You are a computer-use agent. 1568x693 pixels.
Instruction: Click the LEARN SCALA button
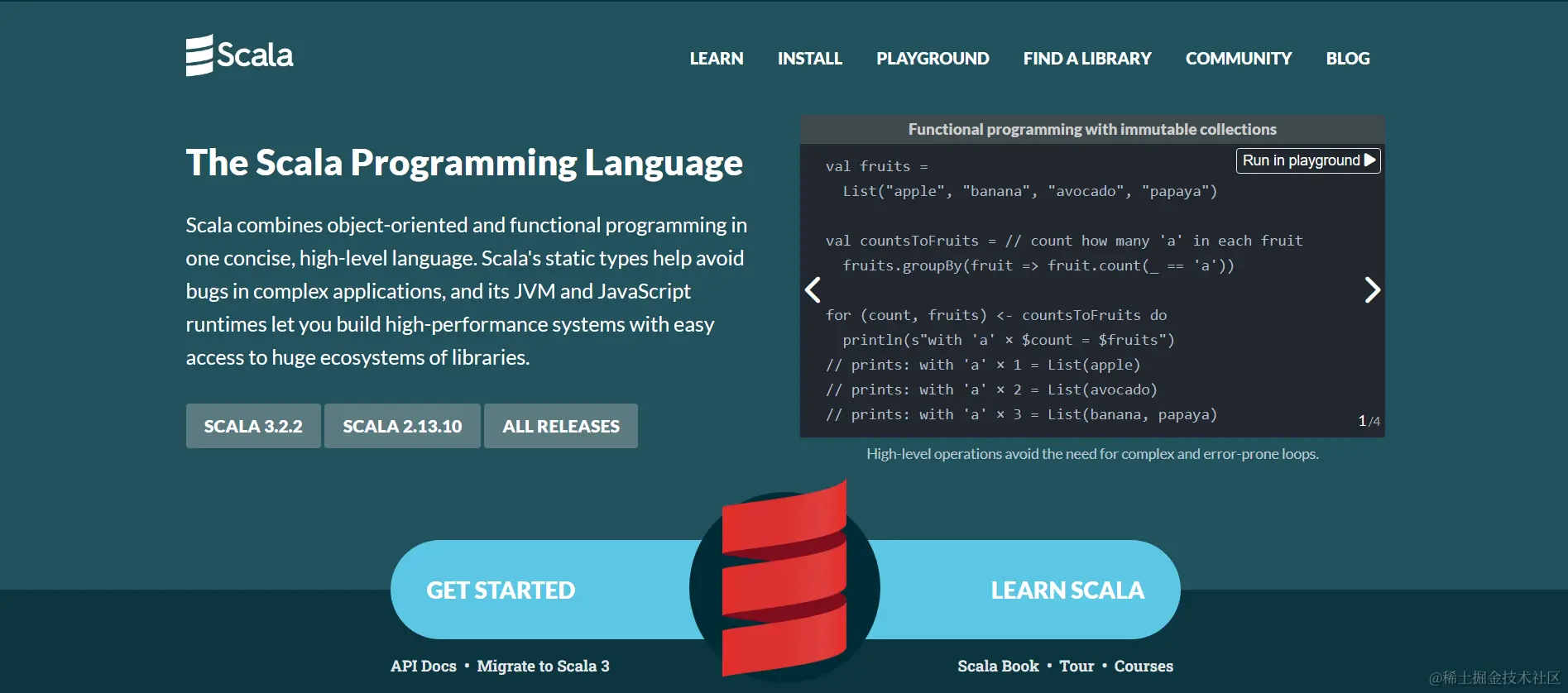(1067, 590)
